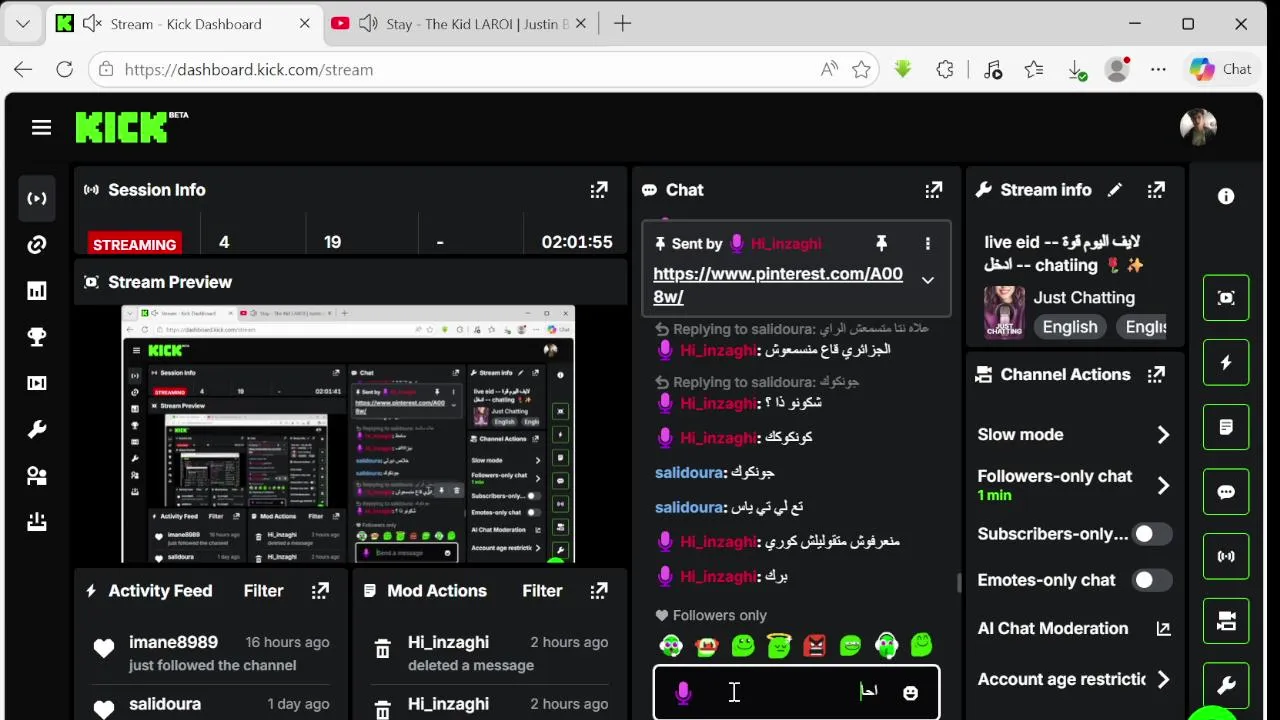Pop out the Chat panel
Image resolution: width=1280 pixels, height=720 pixels.
tap(933, 189)
